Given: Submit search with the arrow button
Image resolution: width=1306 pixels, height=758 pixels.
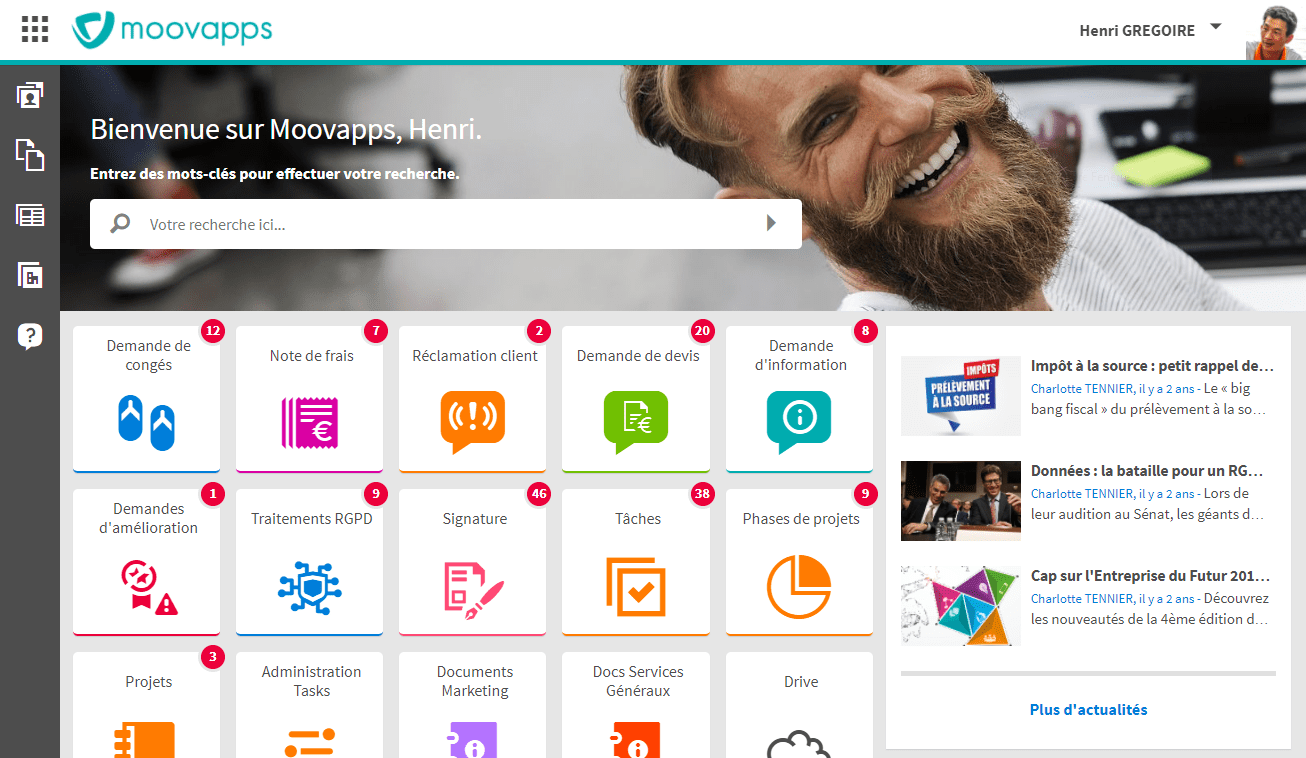Looking at the screenshot, I should click(x=771, y=223).
